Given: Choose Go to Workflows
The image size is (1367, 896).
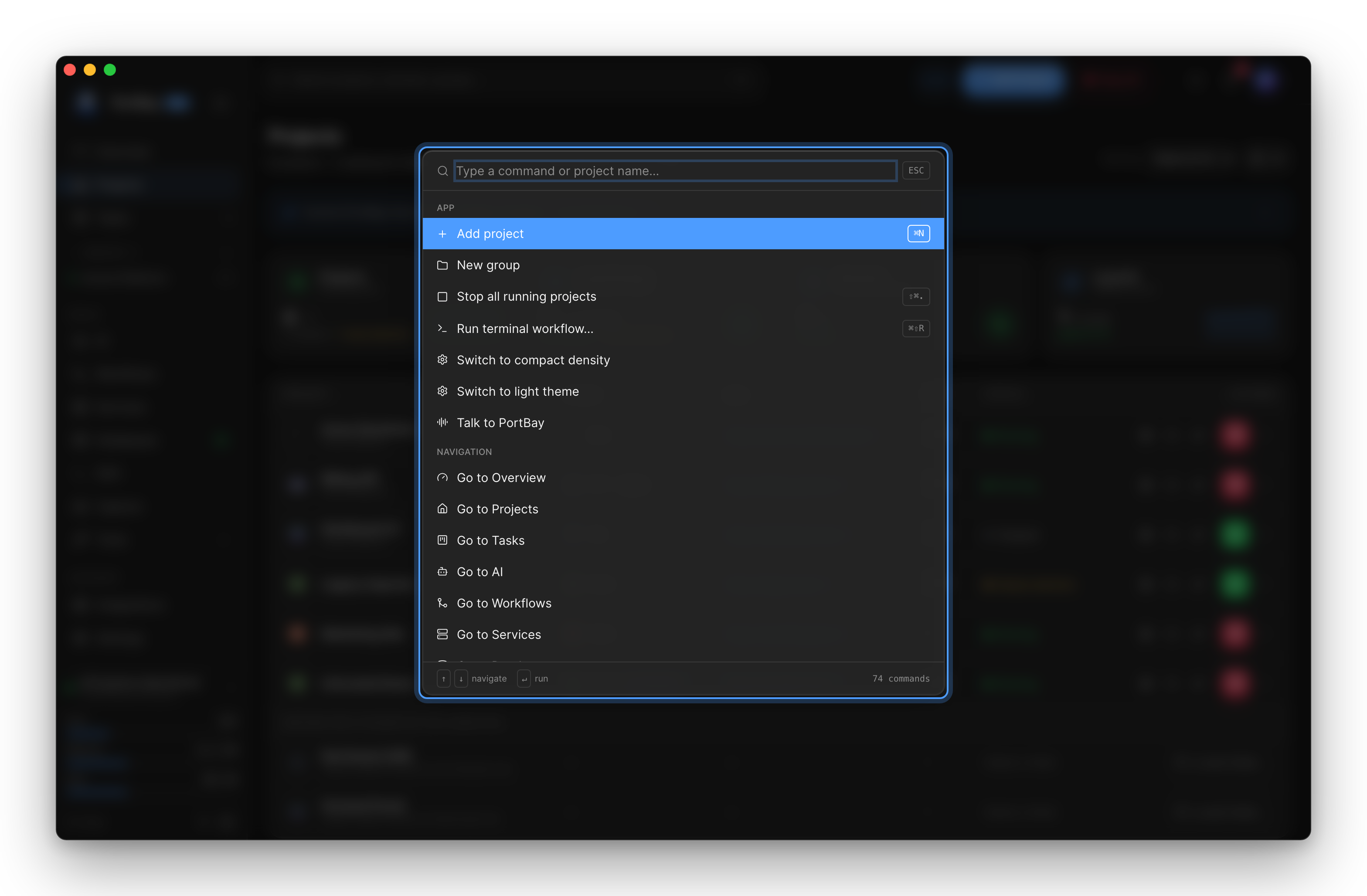Looking at the screenshot, I should pyautogui.click(x=683, y=603).
